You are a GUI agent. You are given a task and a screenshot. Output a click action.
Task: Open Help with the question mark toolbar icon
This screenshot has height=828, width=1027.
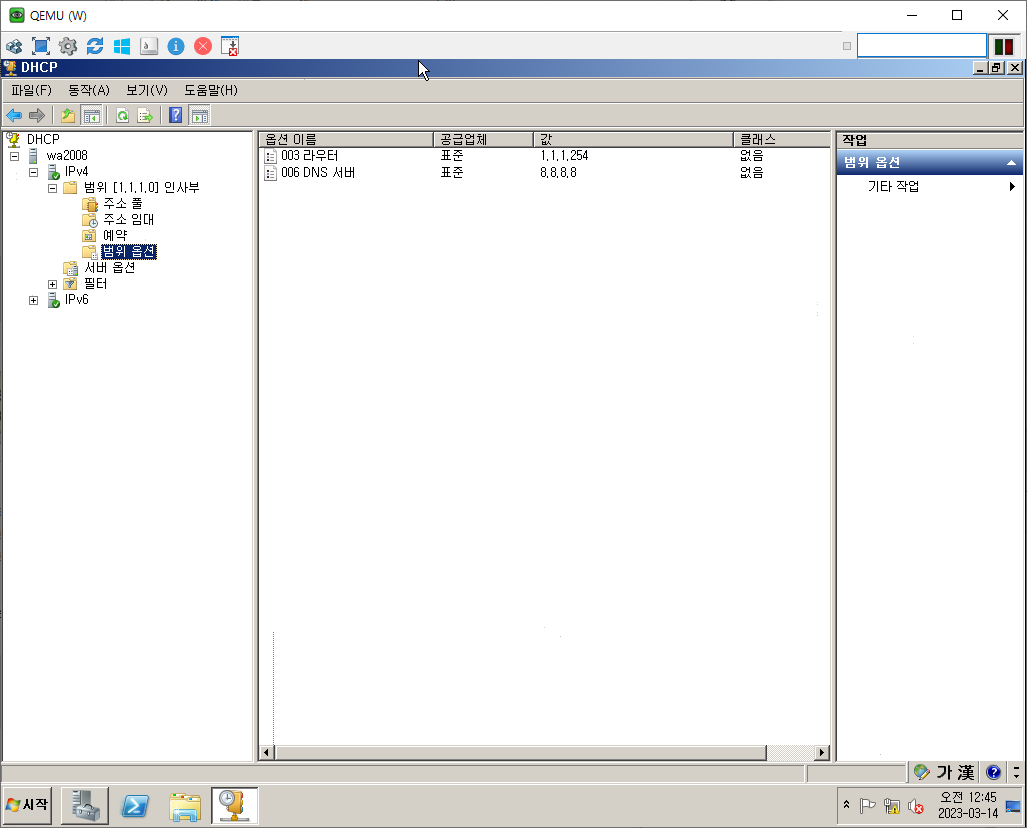pyautogui.click(x=176, y=115)
